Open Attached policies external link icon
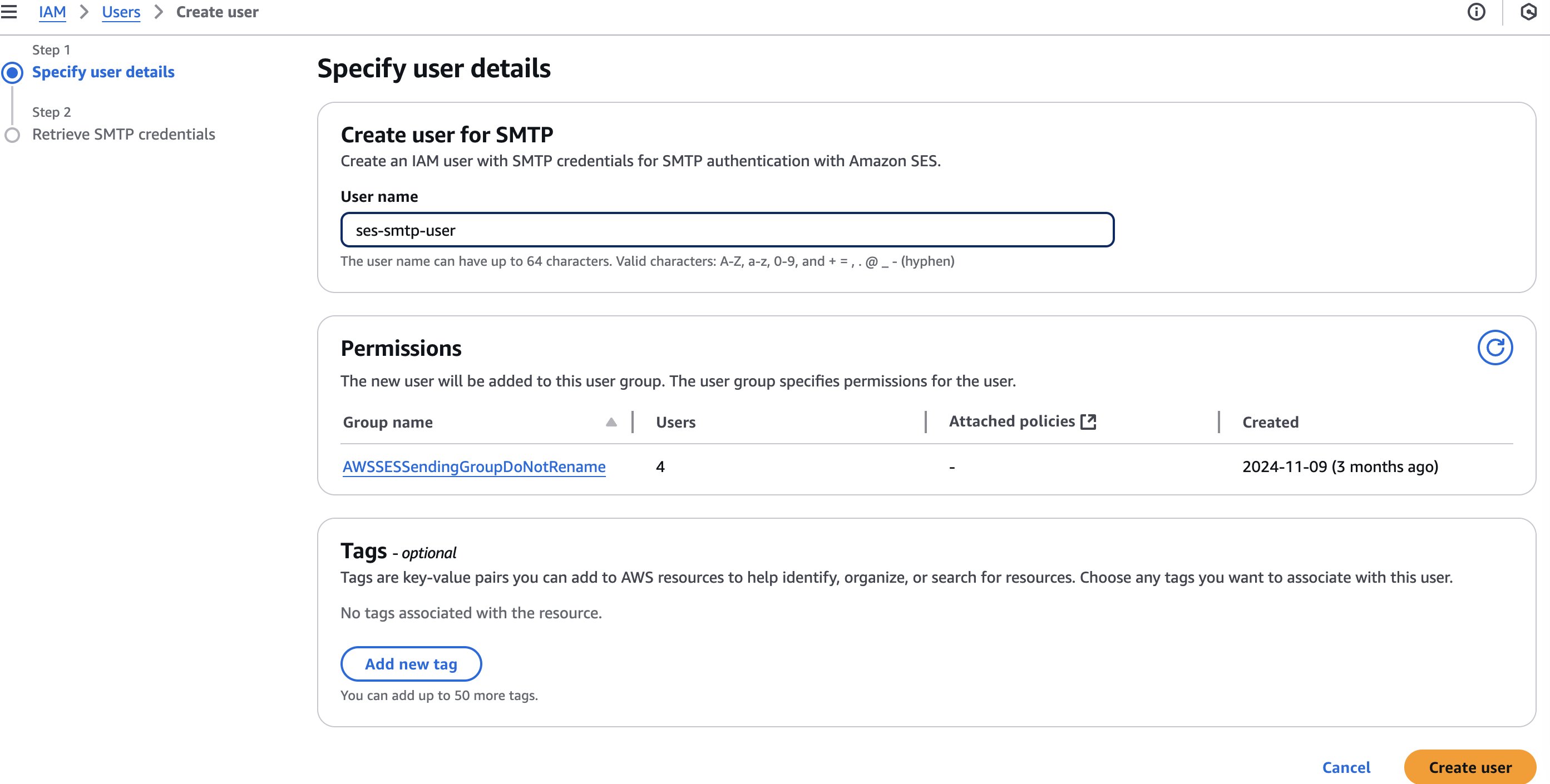The width and height of the screenshot is (1550, 784). tap(1088, 421)
